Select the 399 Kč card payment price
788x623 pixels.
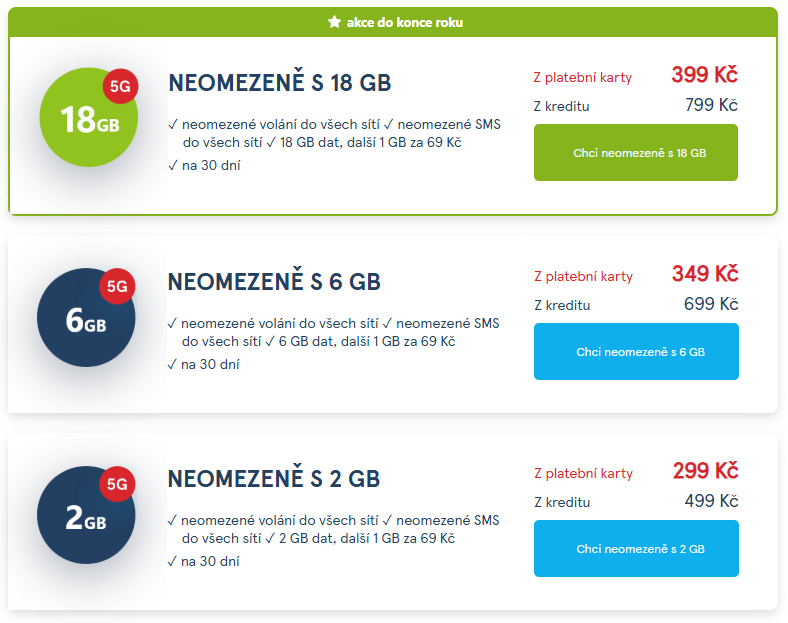(x=704, y=75)
